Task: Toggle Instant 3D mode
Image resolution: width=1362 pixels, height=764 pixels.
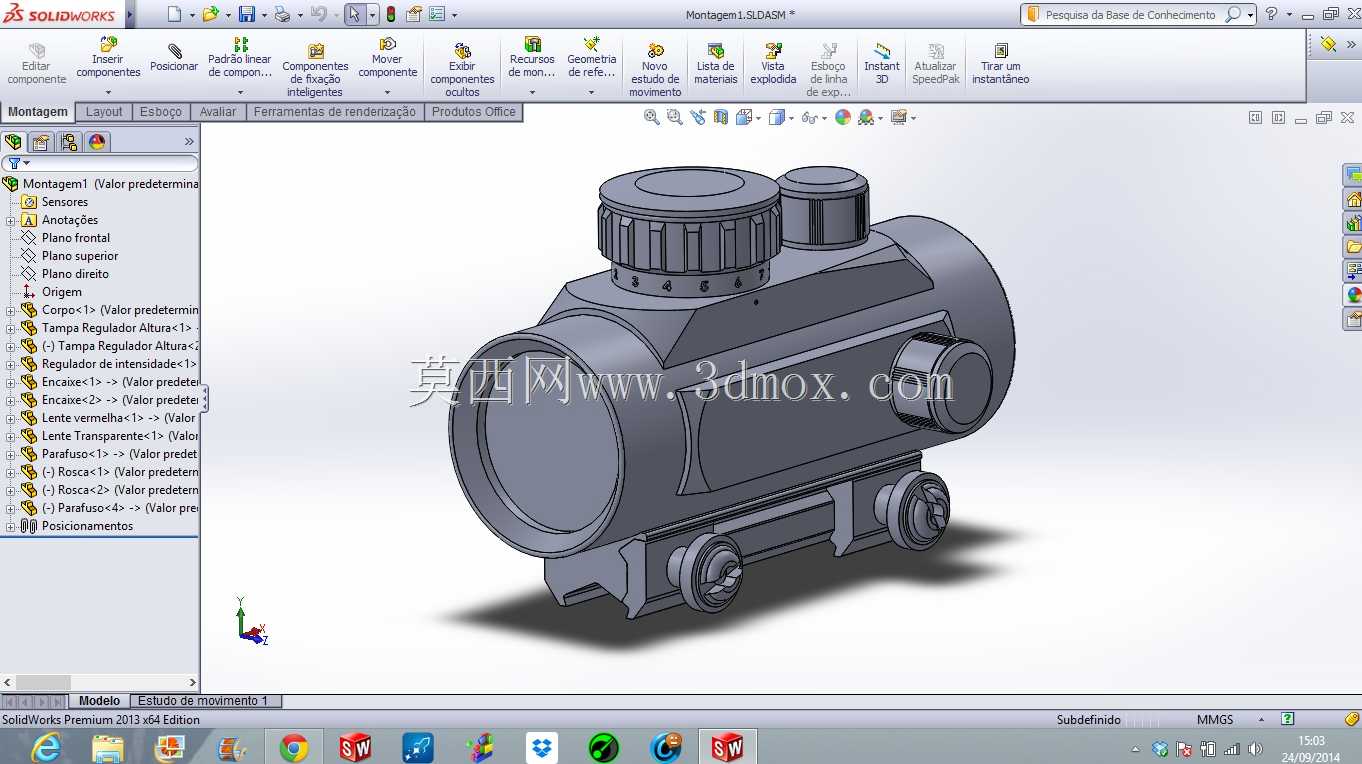Action: click(881, 64)
